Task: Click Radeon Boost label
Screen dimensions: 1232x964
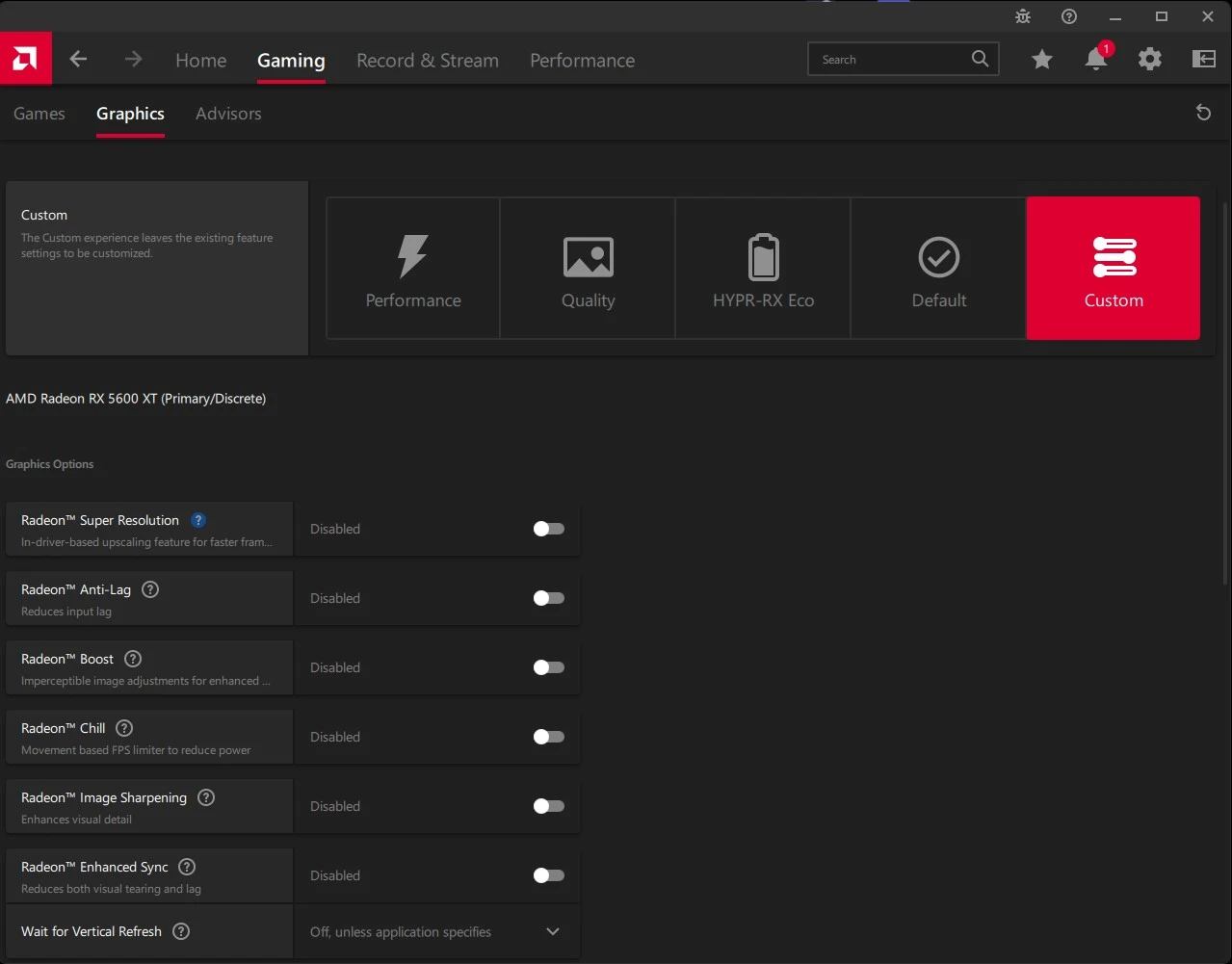Action: (x=67, y=659)
